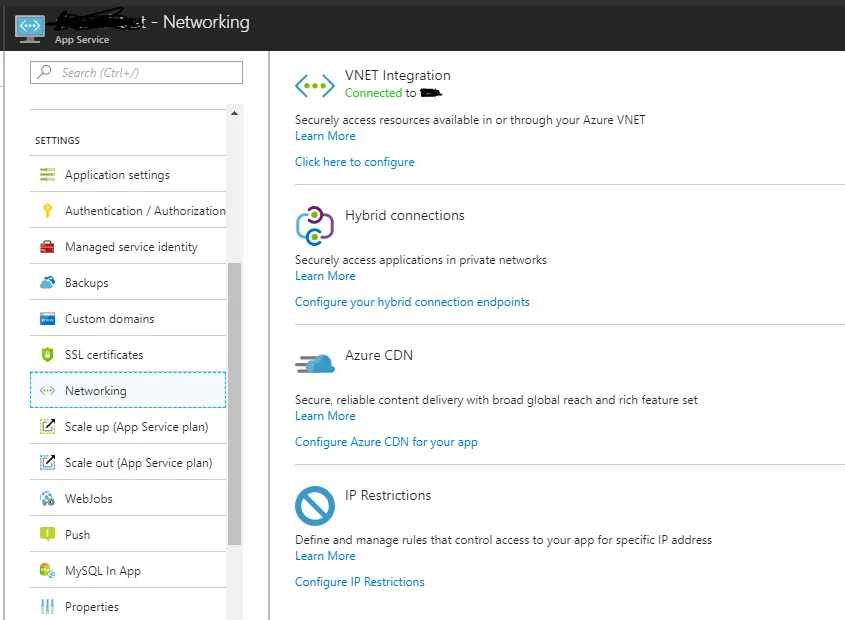The width and height of the screenshot is (845, 620).
Task: Click the Hybrid connections icon
Action: point(315,226)
